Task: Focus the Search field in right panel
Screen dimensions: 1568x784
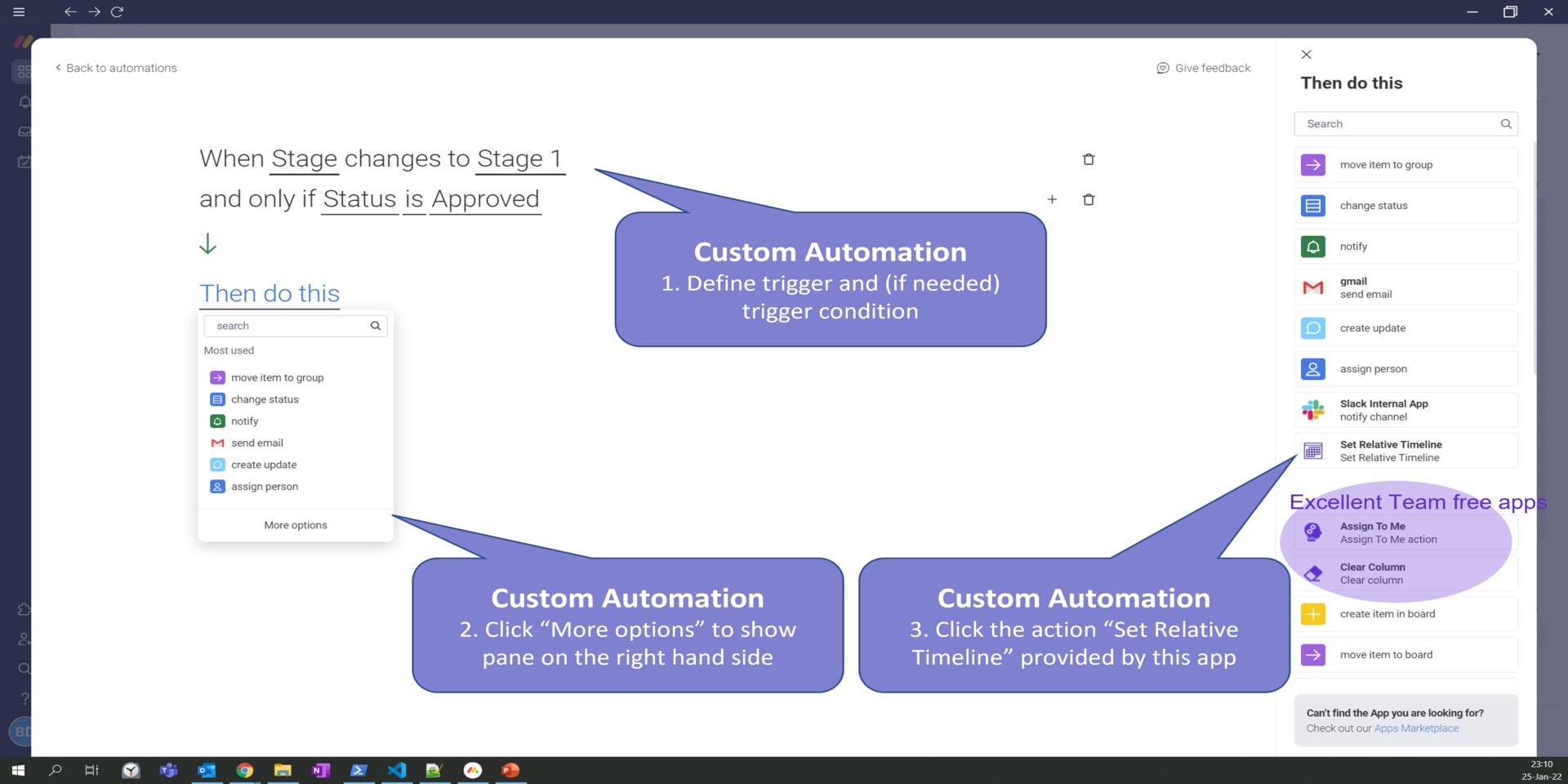Action: coord(1405,124)
